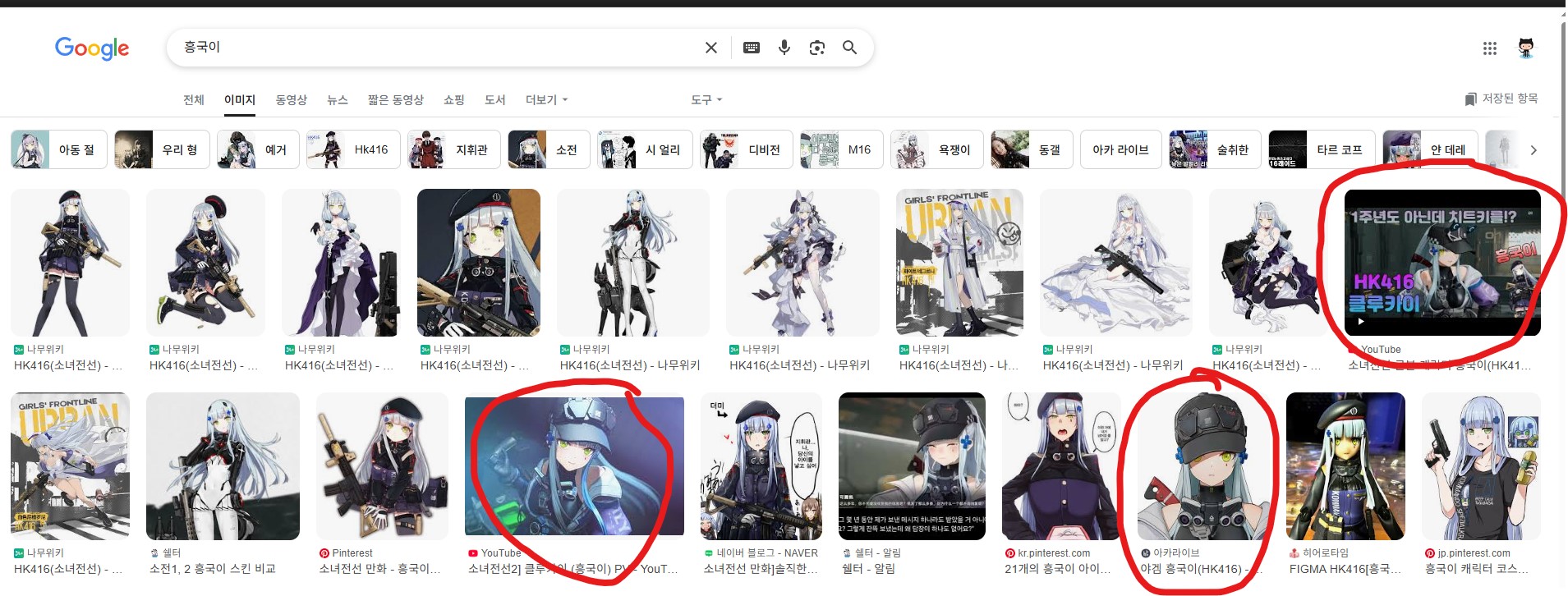
Task: Open the 아카라이브 야겜 흥국이 image result
Action: (x=1203, y=466)
